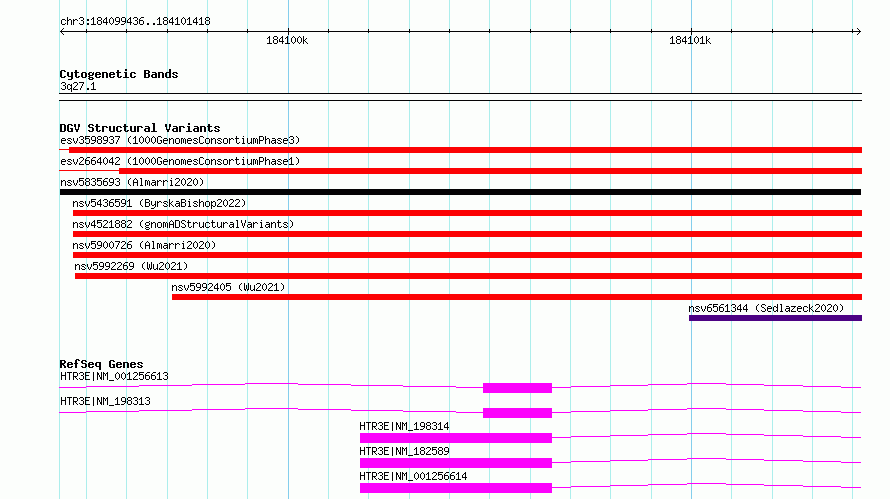The height and width of the screenshot is (499, 890).
Task: Open nsv4521882 gnomADStructuralVariants label
Action: pyautogui.click(x=183, y=224)
